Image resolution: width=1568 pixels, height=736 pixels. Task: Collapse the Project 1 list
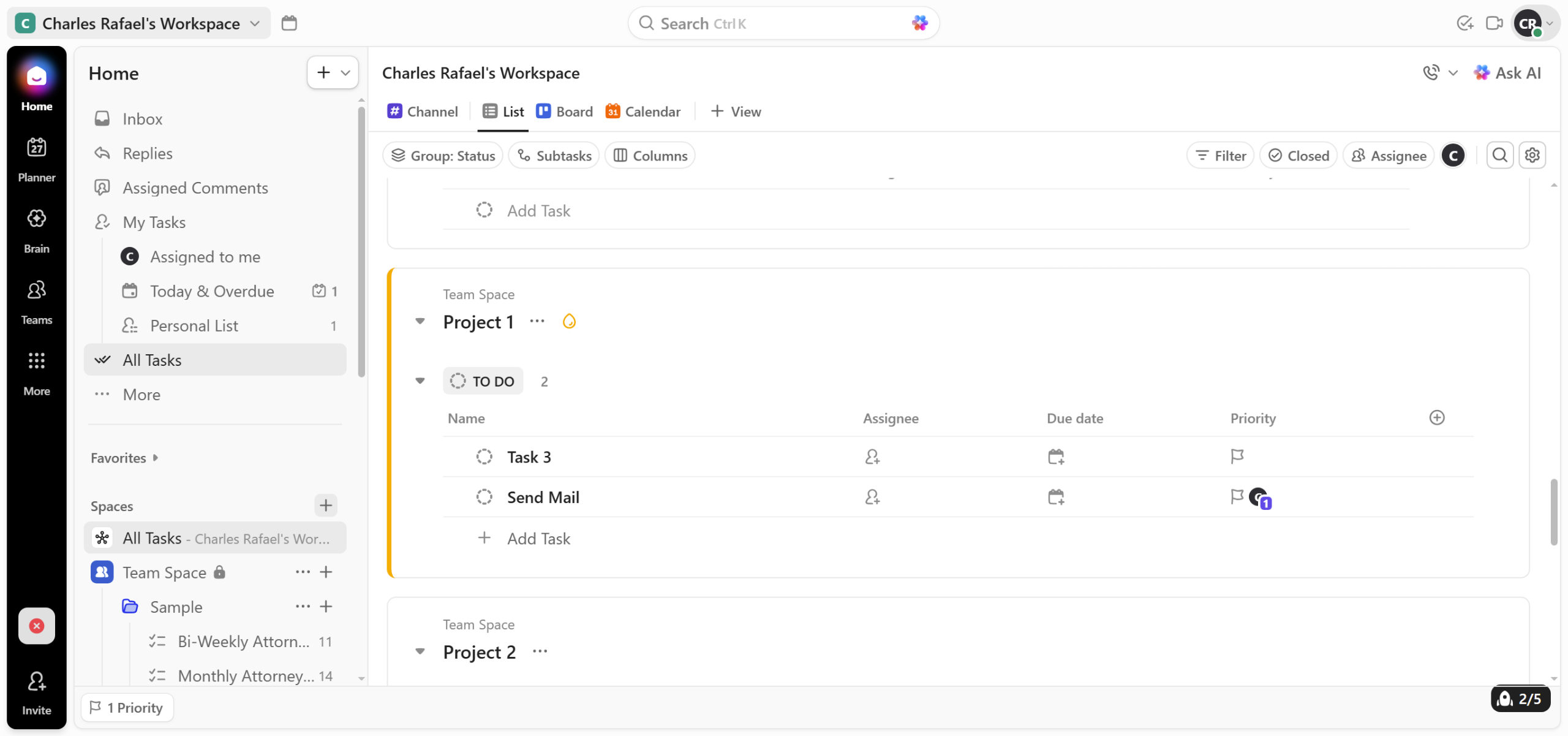[x=420, y=321]
